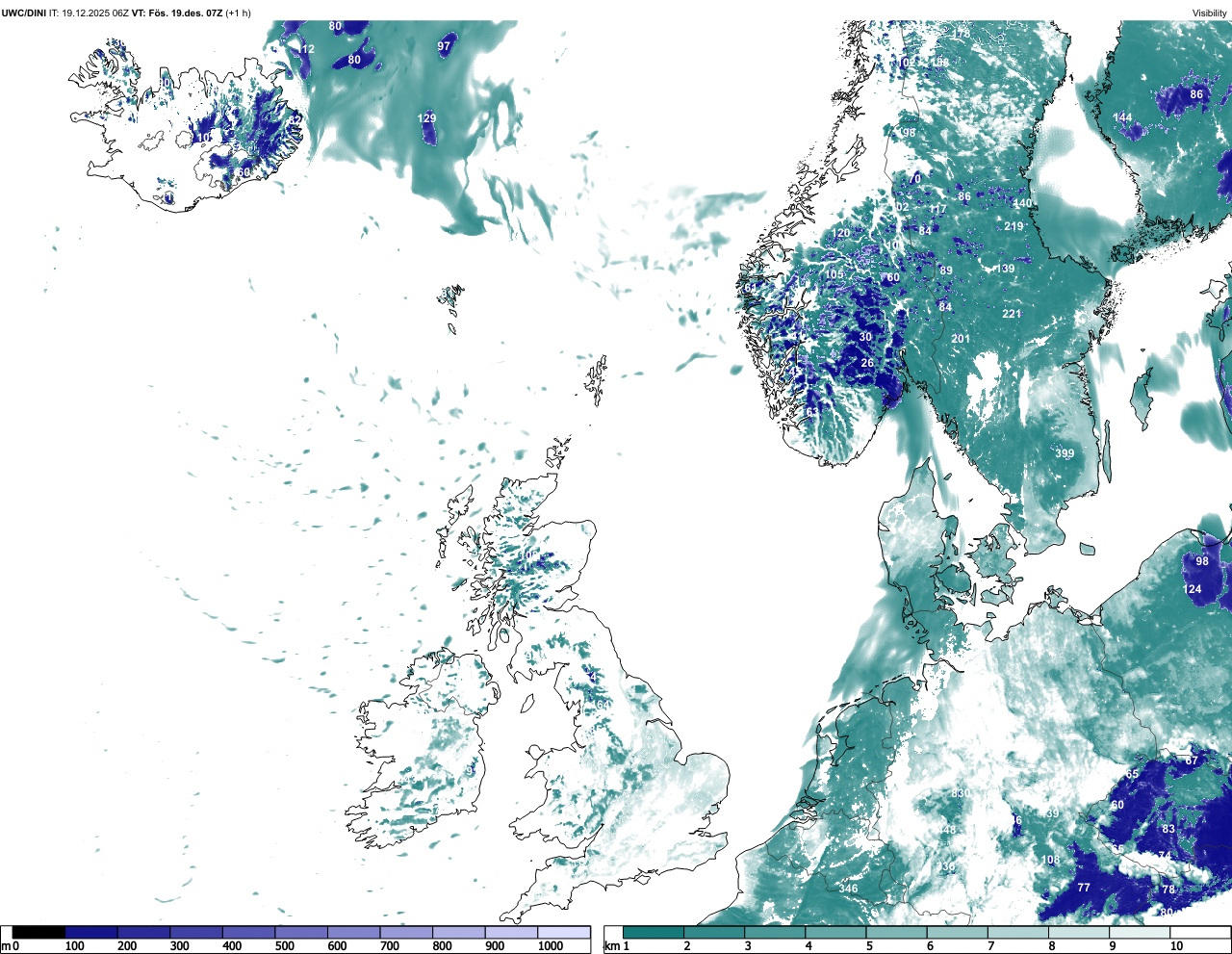Image resolution: width=1232 pixels, height=954 pixels.
Task: Click the '26' value in southern Norway
Action: 867,364
